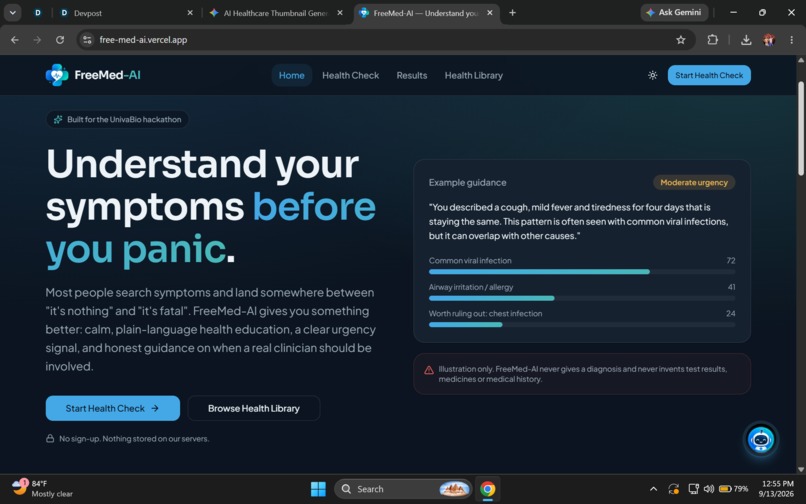Image resolution: width=806 pixels, height=504 pixels.
Task: Open the Extensions puzzle icon
Action: coord(712,40)
